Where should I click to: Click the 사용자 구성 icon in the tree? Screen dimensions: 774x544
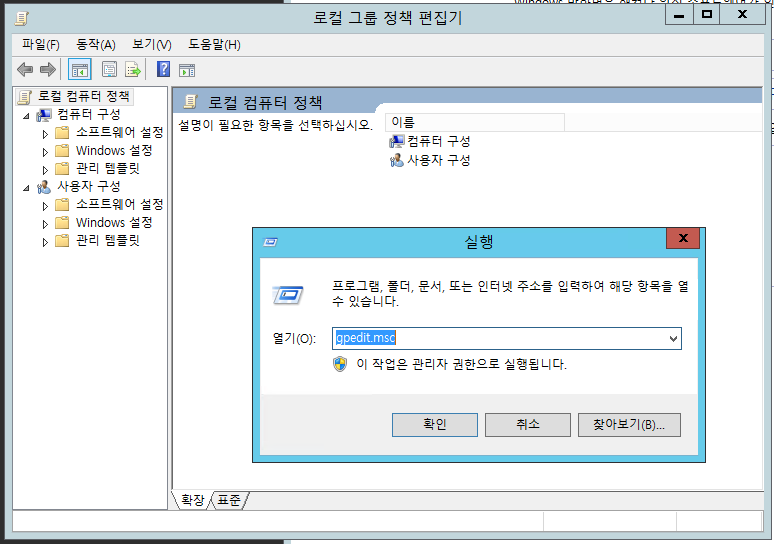click(44, 187)
